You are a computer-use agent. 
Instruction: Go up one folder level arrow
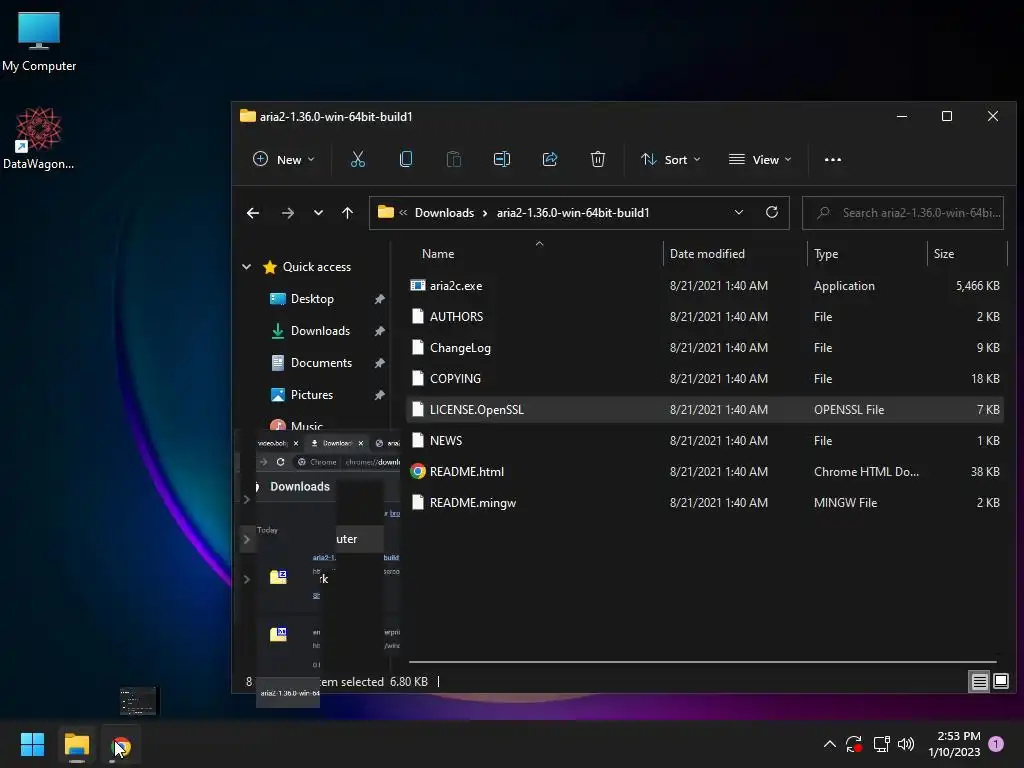[x=347, y=213]
